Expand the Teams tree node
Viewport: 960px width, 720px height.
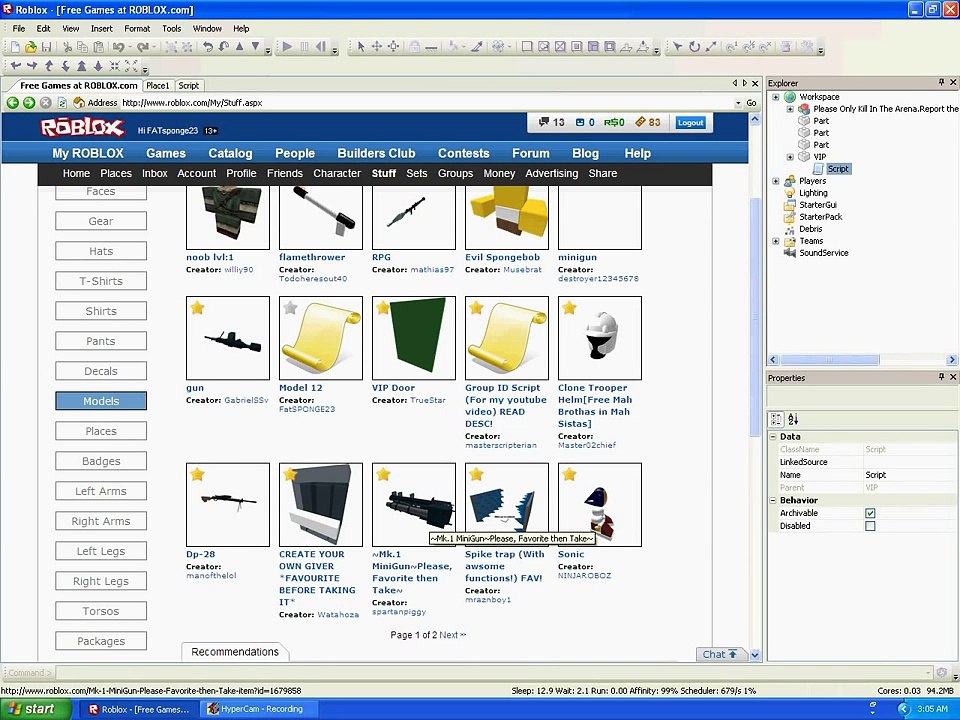pyautogui.click(x=776, y=241)
